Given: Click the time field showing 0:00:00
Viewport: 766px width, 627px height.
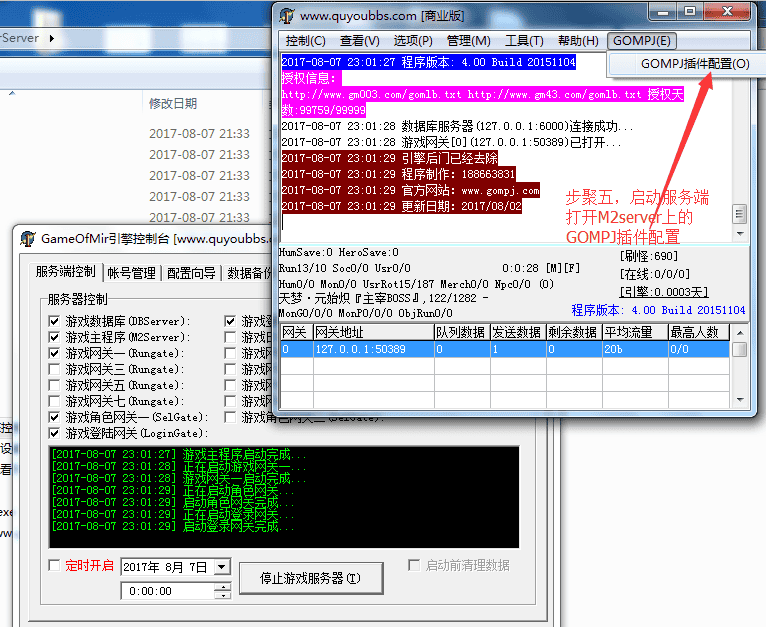Looking at the screenshot, I should [x=168, y=591].
